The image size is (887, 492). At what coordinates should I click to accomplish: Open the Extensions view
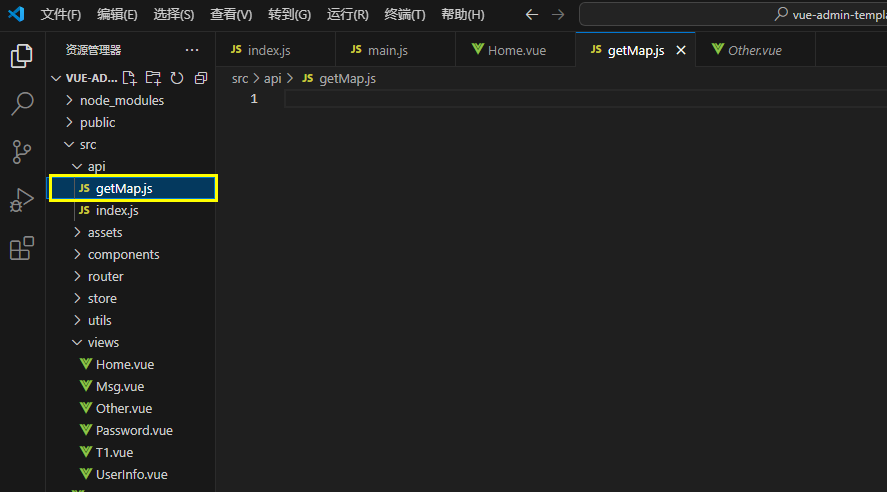click(x=21, y=248)
